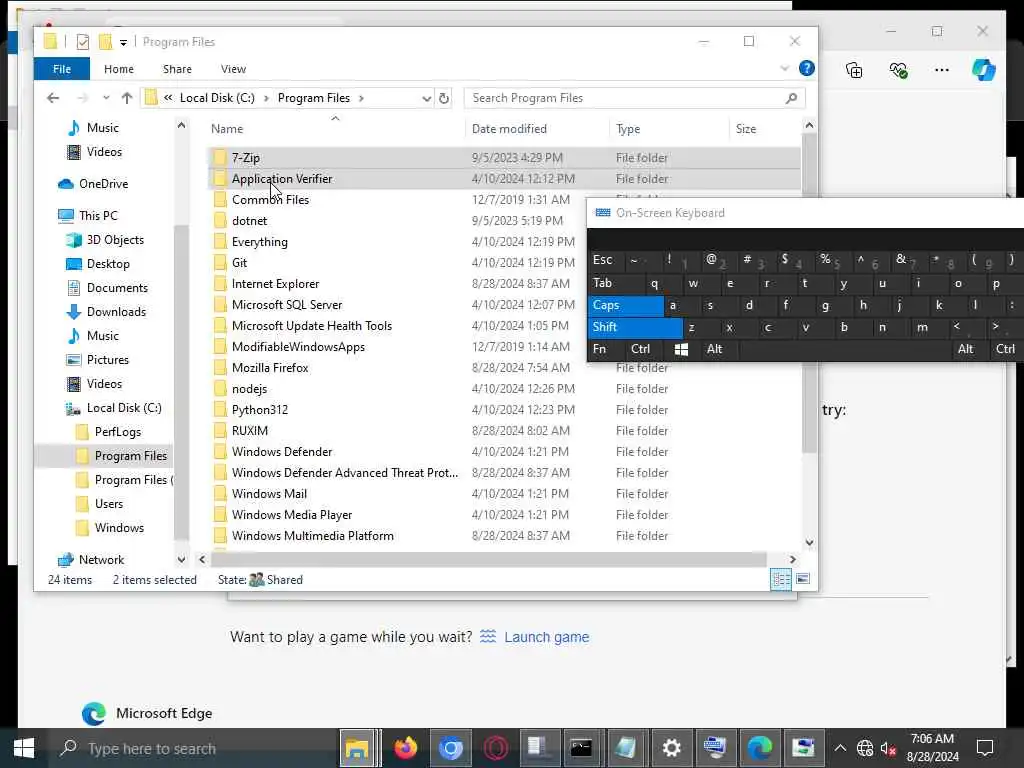
Task: Open File Explorer help icon
Action: (807, 68)
